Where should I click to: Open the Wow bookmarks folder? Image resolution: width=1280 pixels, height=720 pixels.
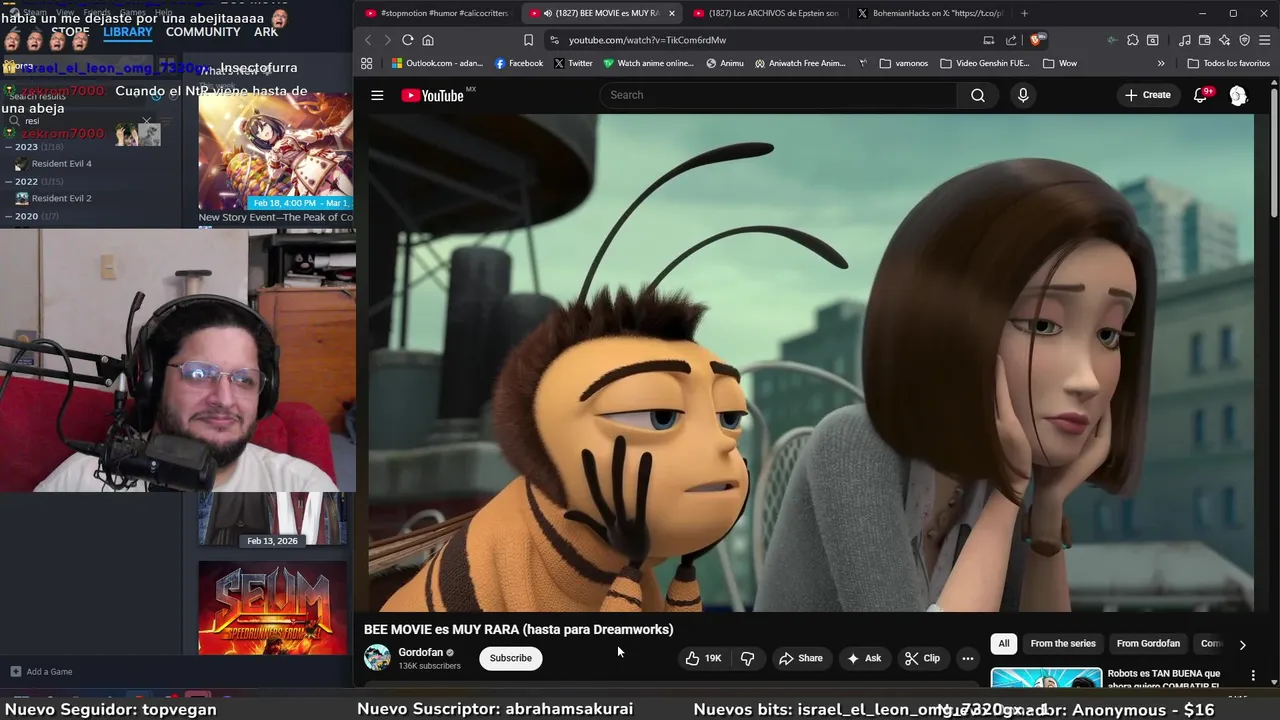point(1059,63)
